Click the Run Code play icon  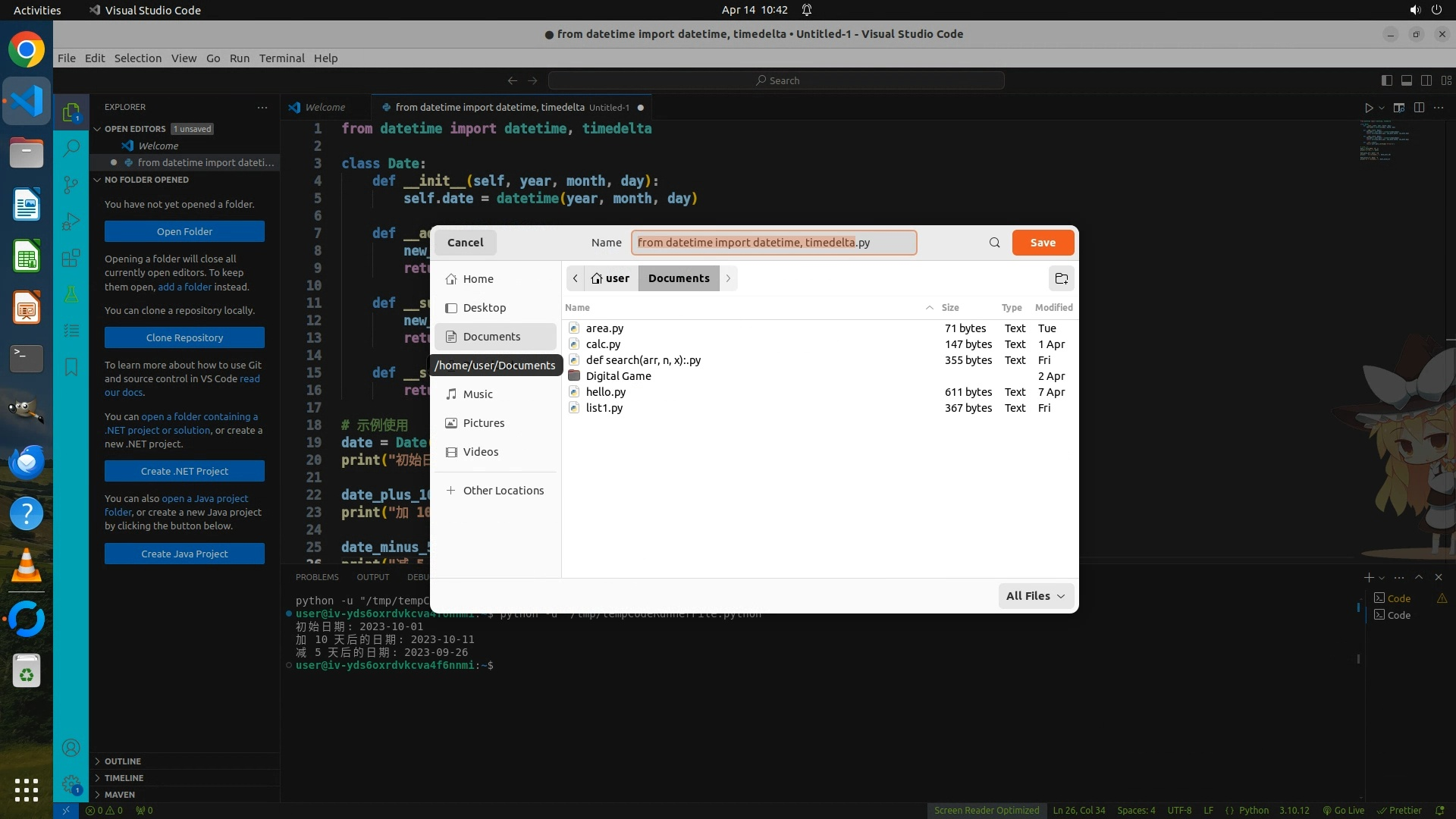[1368, 108]
